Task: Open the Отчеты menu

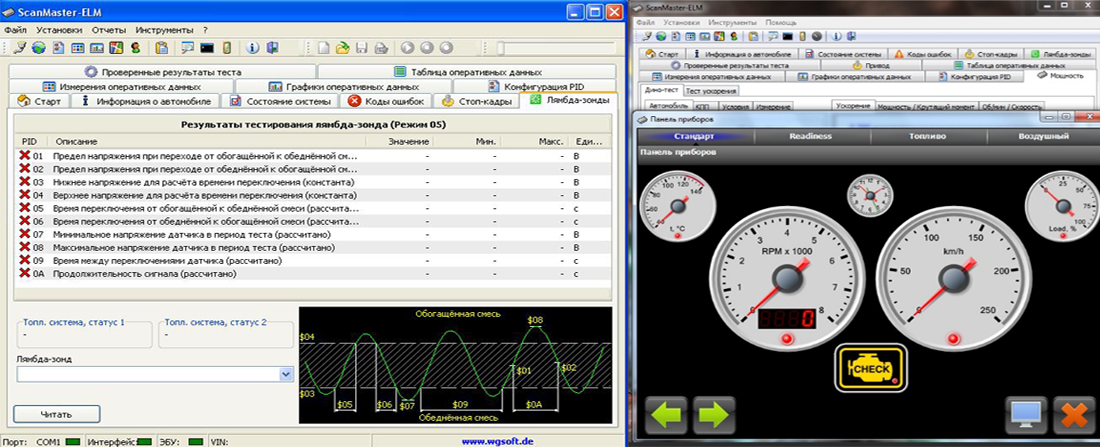Action: [109, 30]
